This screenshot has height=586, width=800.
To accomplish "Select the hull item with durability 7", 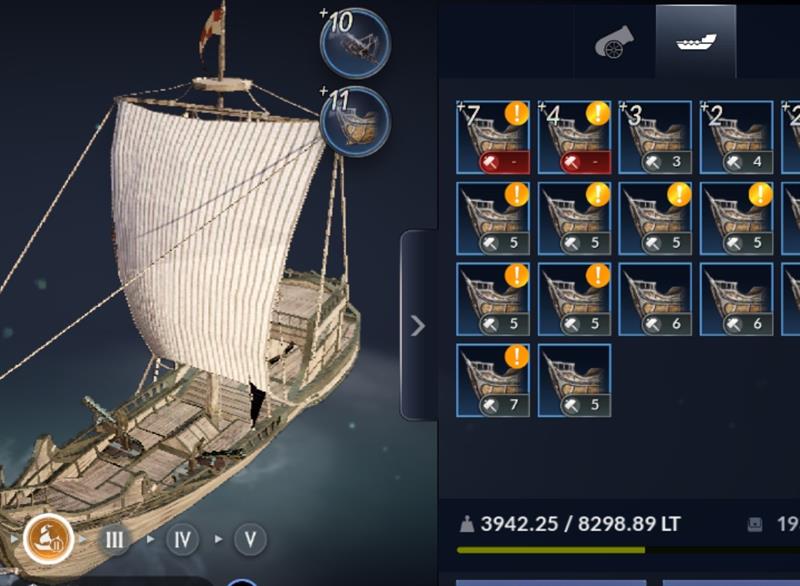I will pos(493,380).
